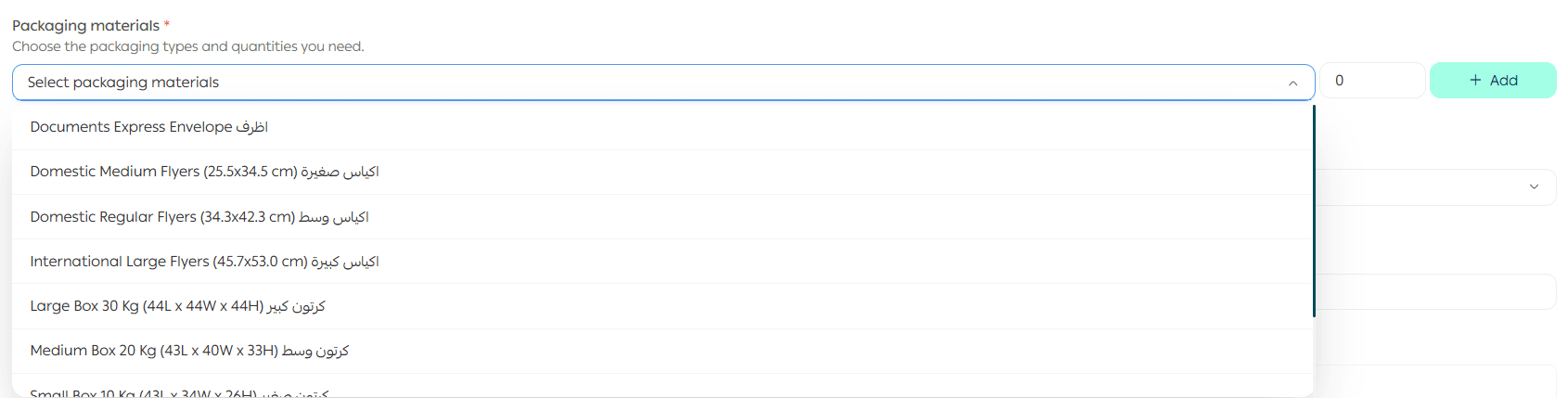Focus the quantity field showing 0
The height and width of the screenshot is (398, 1568).
[1372, 81]
